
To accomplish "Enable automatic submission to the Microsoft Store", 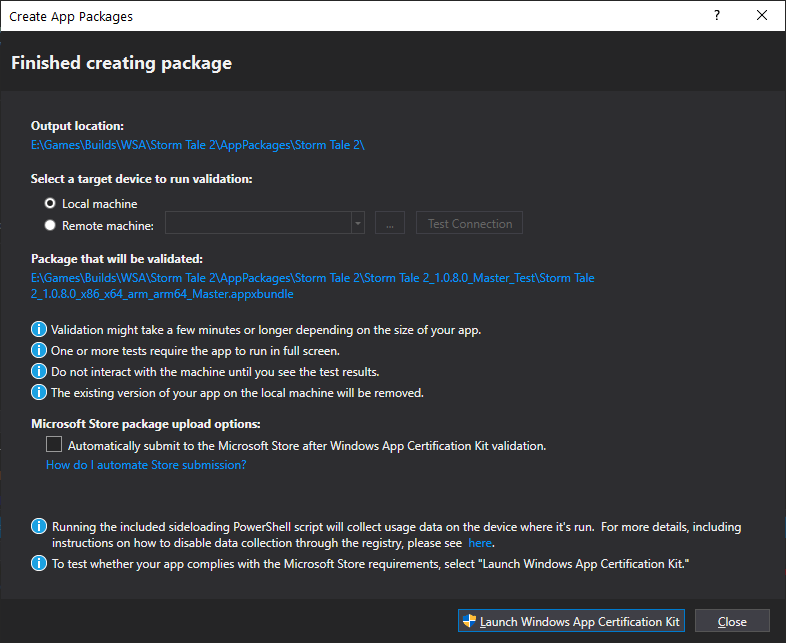I will pyautogui.click(x=54, y=445).
